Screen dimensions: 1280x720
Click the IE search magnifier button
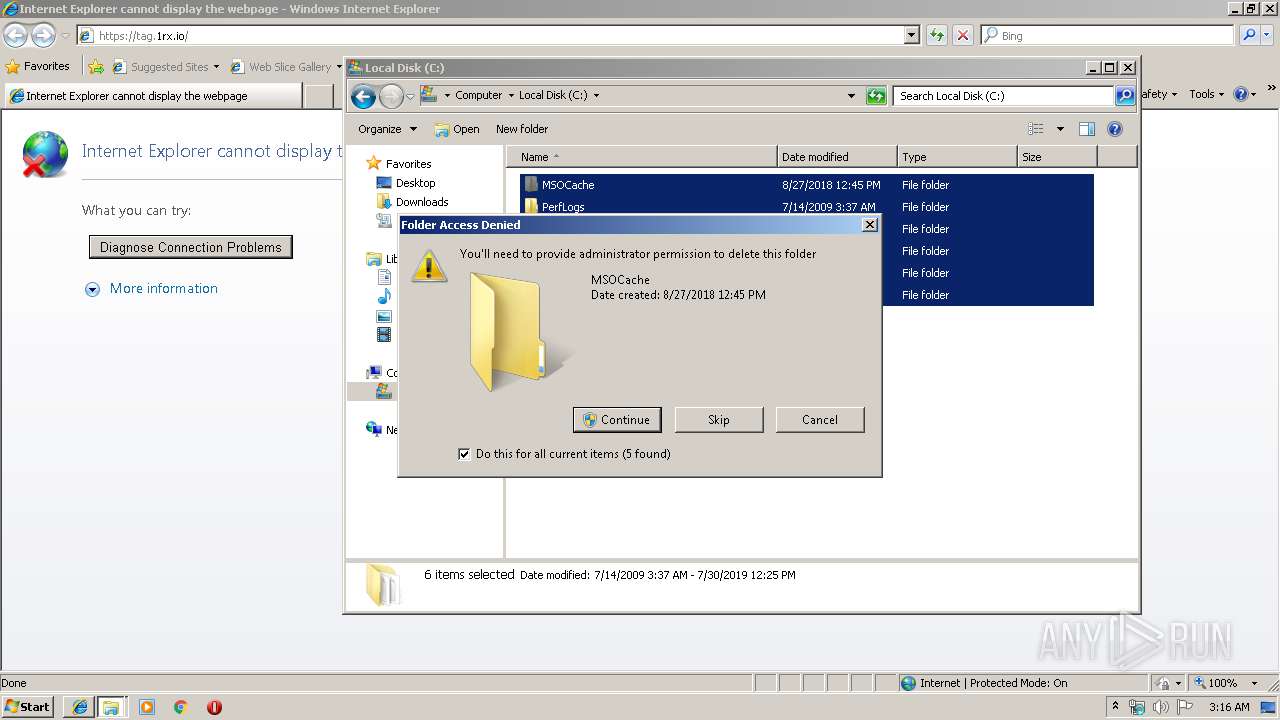click(1249, 36)
